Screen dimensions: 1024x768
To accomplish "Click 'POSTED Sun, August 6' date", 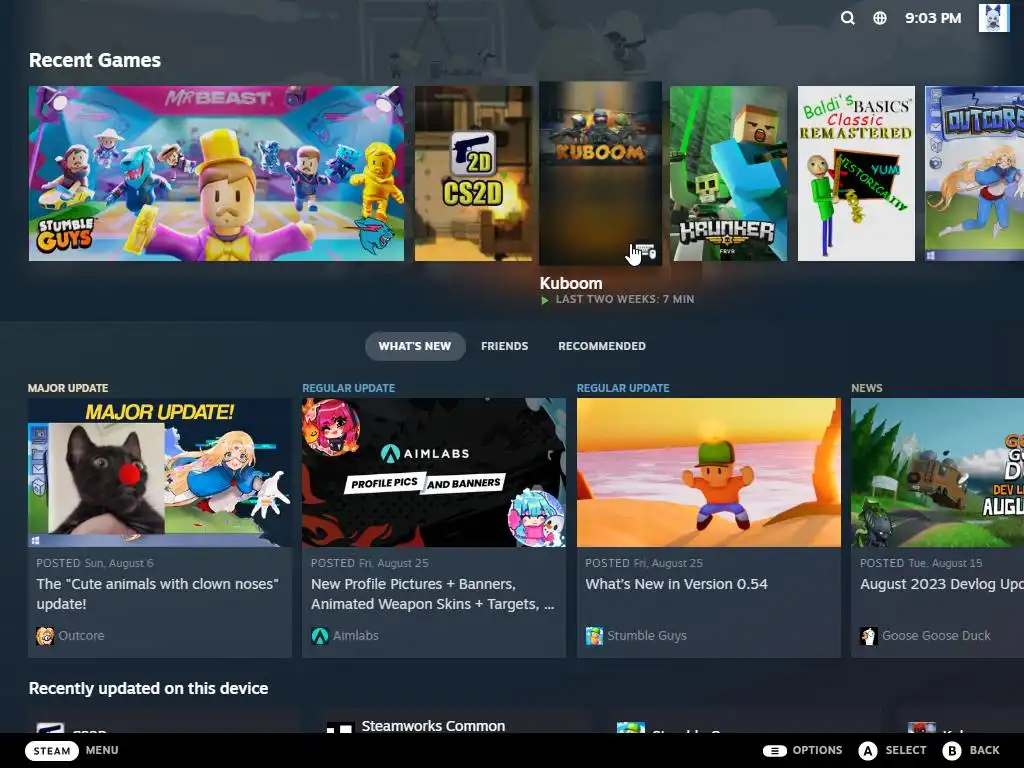I will tap(95, 563).
